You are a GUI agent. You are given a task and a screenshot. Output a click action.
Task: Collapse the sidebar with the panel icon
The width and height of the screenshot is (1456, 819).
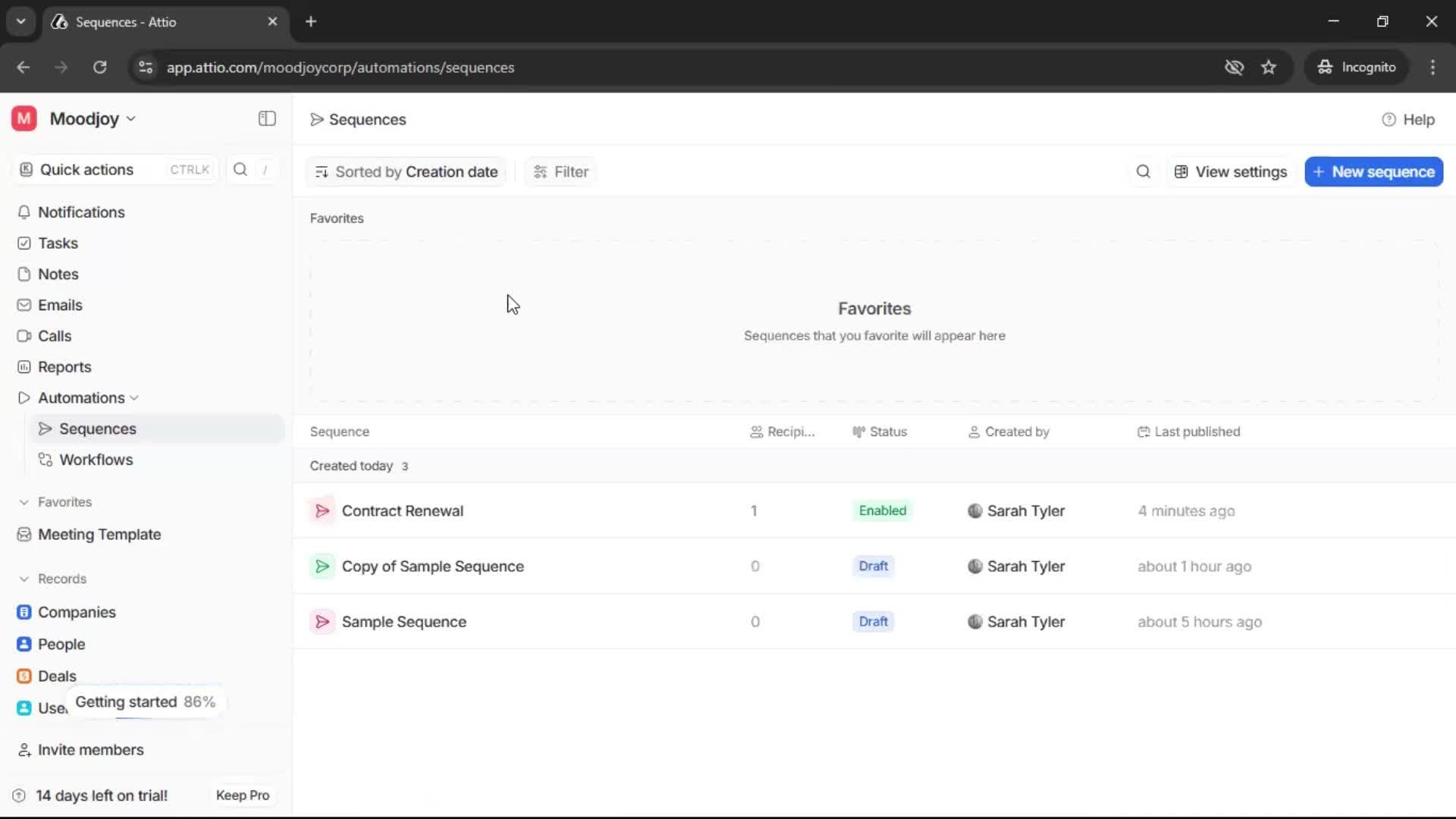point(267,118)
